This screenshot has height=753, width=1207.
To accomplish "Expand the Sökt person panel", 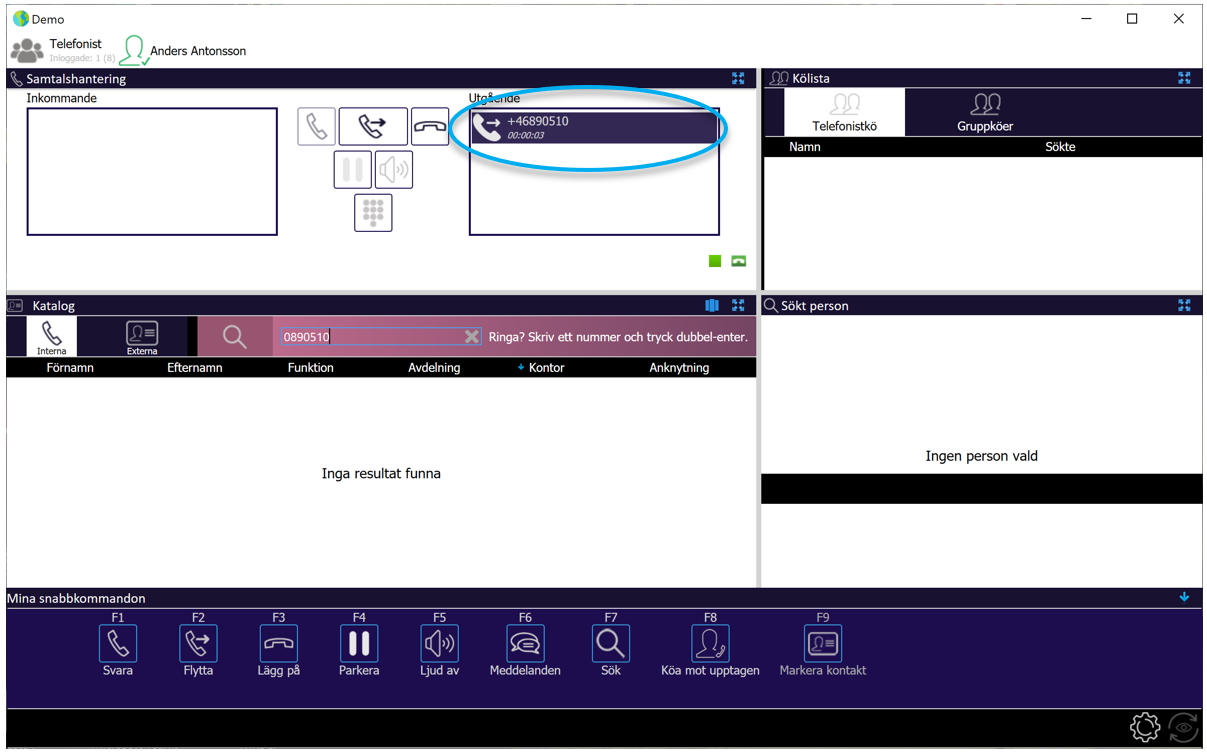I will tap(1184, 305).
